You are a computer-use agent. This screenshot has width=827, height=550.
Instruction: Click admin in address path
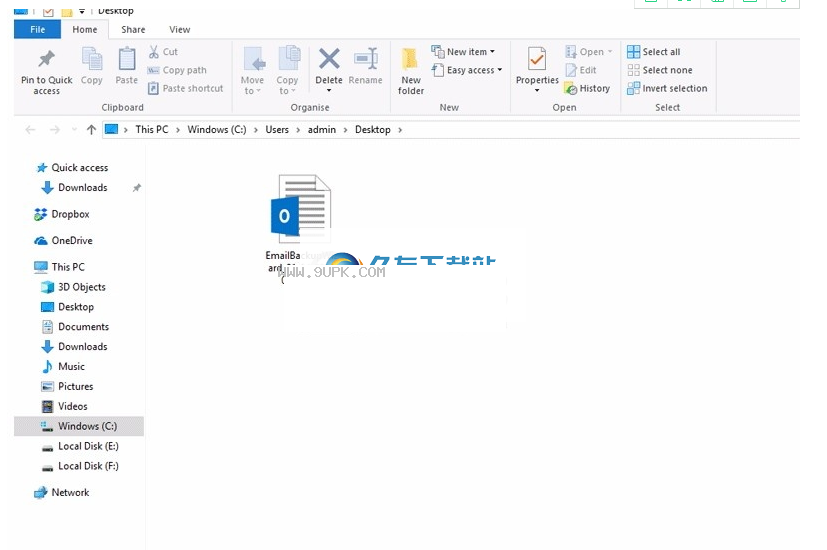point(322,130)
